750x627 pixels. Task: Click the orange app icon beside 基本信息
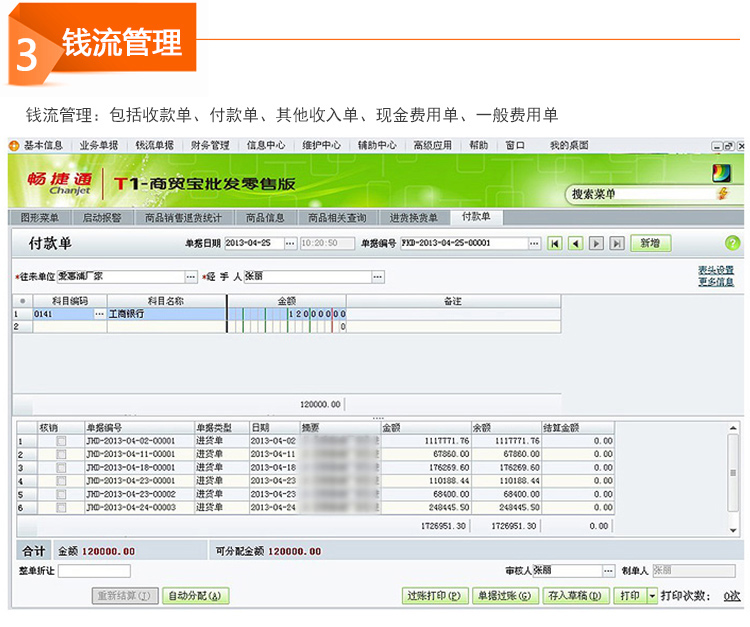tap(14, 145)
